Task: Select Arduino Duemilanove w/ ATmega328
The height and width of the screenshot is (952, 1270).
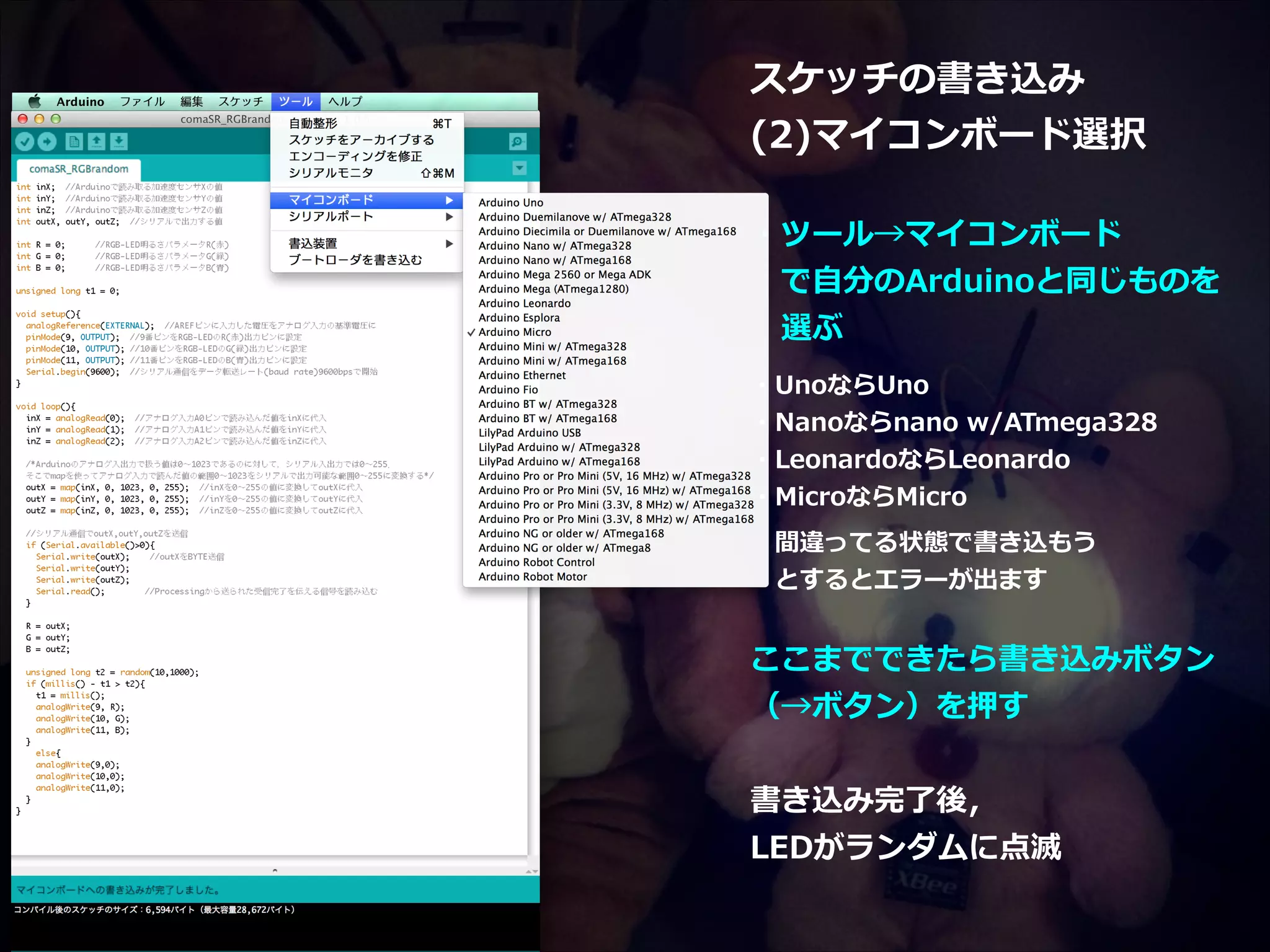Action: (x=616, y=217)
